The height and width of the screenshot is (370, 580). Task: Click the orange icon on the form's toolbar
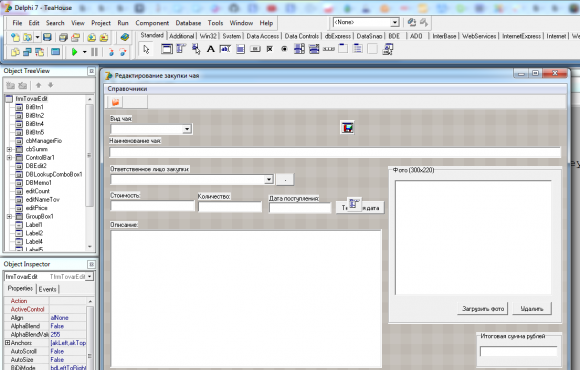pyautogui.click(x=115, y=102)
